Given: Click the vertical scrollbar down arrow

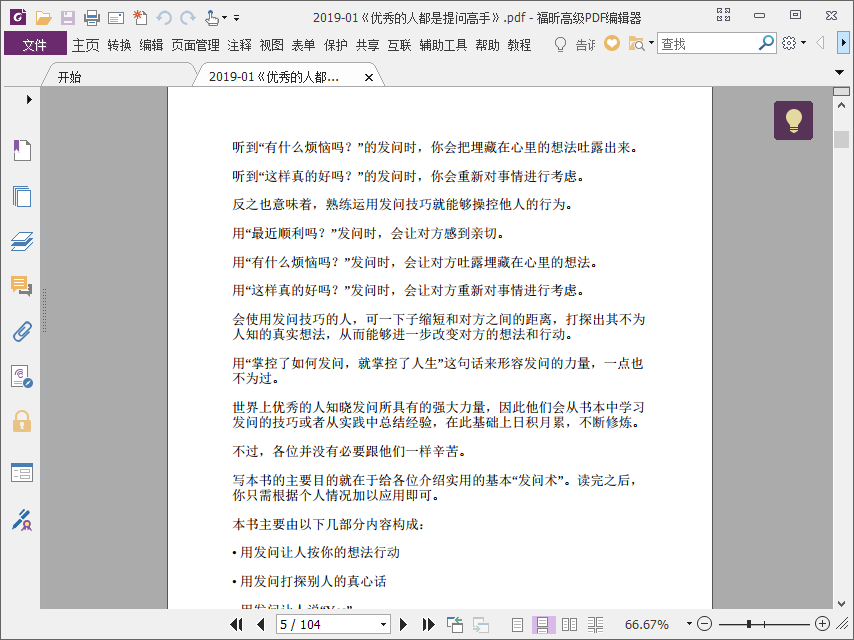Looking at the screenshot, I should click(x=841, y=604).
